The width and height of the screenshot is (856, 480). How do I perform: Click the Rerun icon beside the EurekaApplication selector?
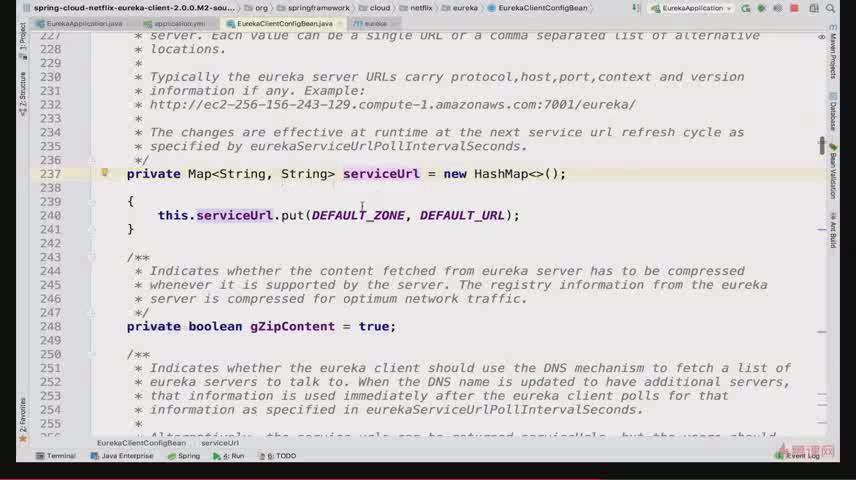pyautogui.click(x=746, y=8)
